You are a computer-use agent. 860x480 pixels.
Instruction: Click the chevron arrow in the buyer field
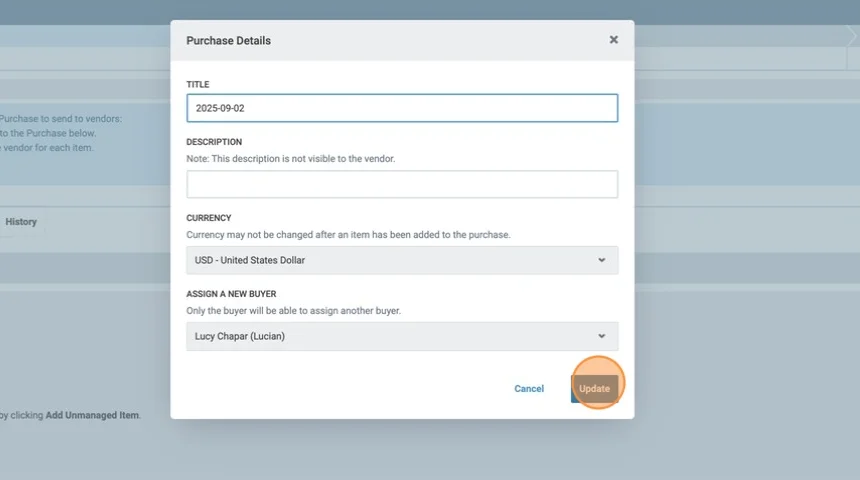click(x=602, y=336)
